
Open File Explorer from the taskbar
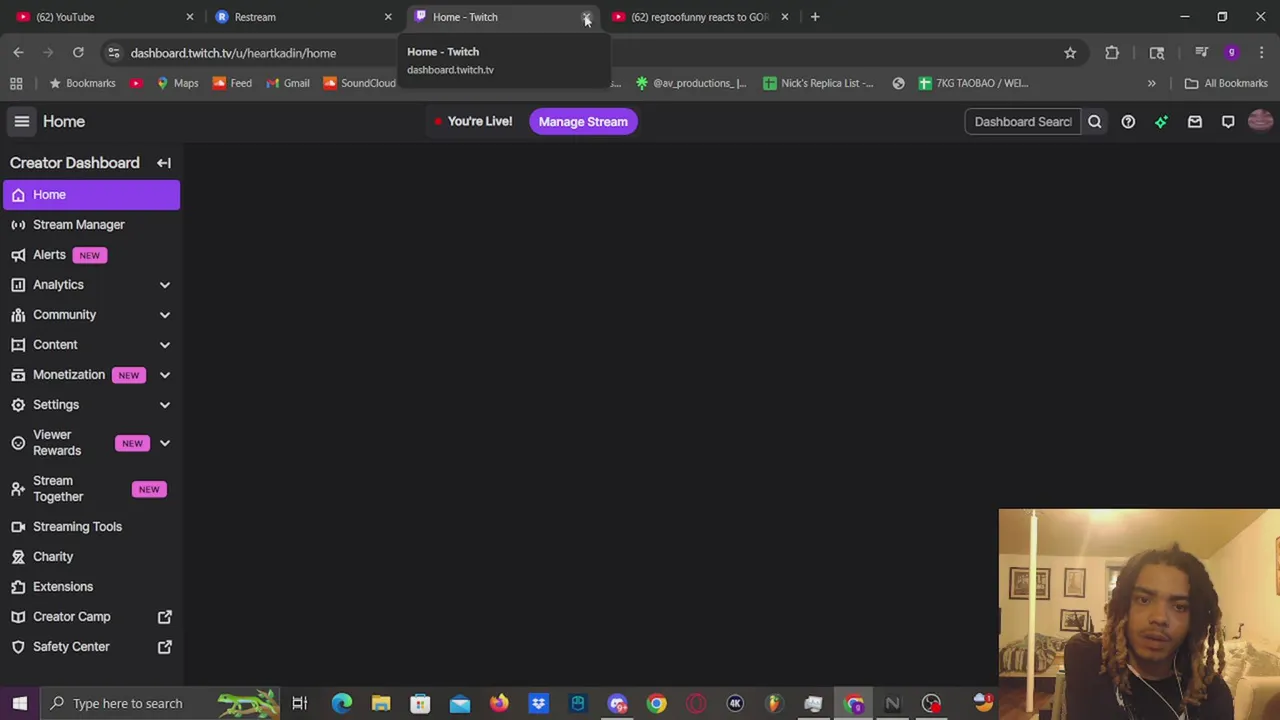[381, 703]
